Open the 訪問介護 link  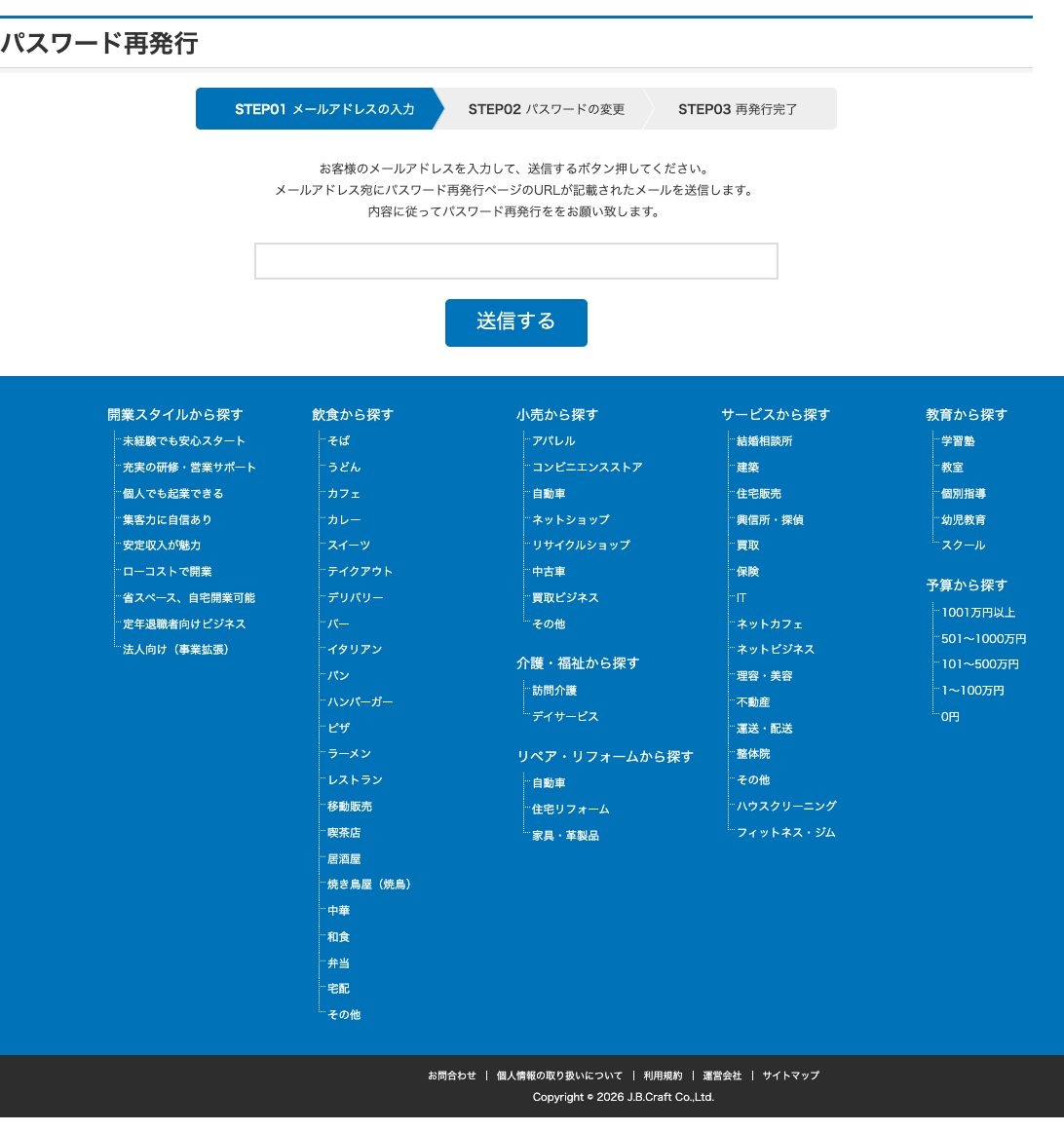[554, 690]
